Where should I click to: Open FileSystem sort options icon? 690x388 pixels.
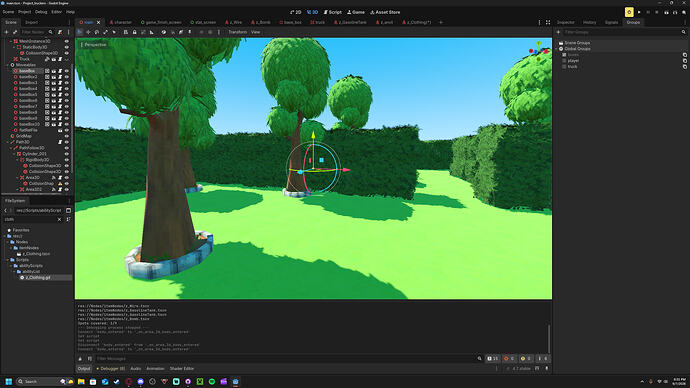pos(68,219)
